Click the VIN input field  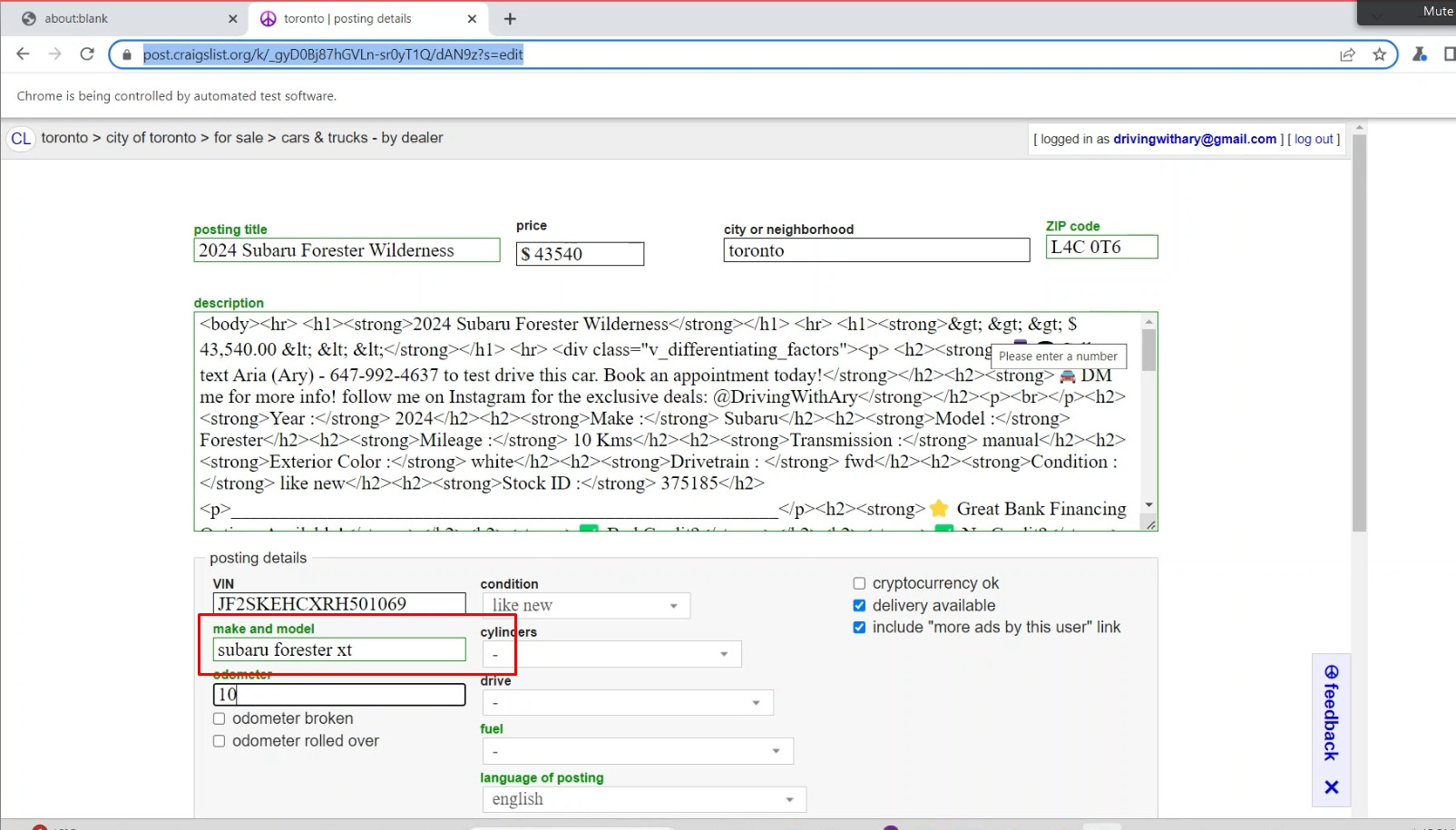[339, 604]
